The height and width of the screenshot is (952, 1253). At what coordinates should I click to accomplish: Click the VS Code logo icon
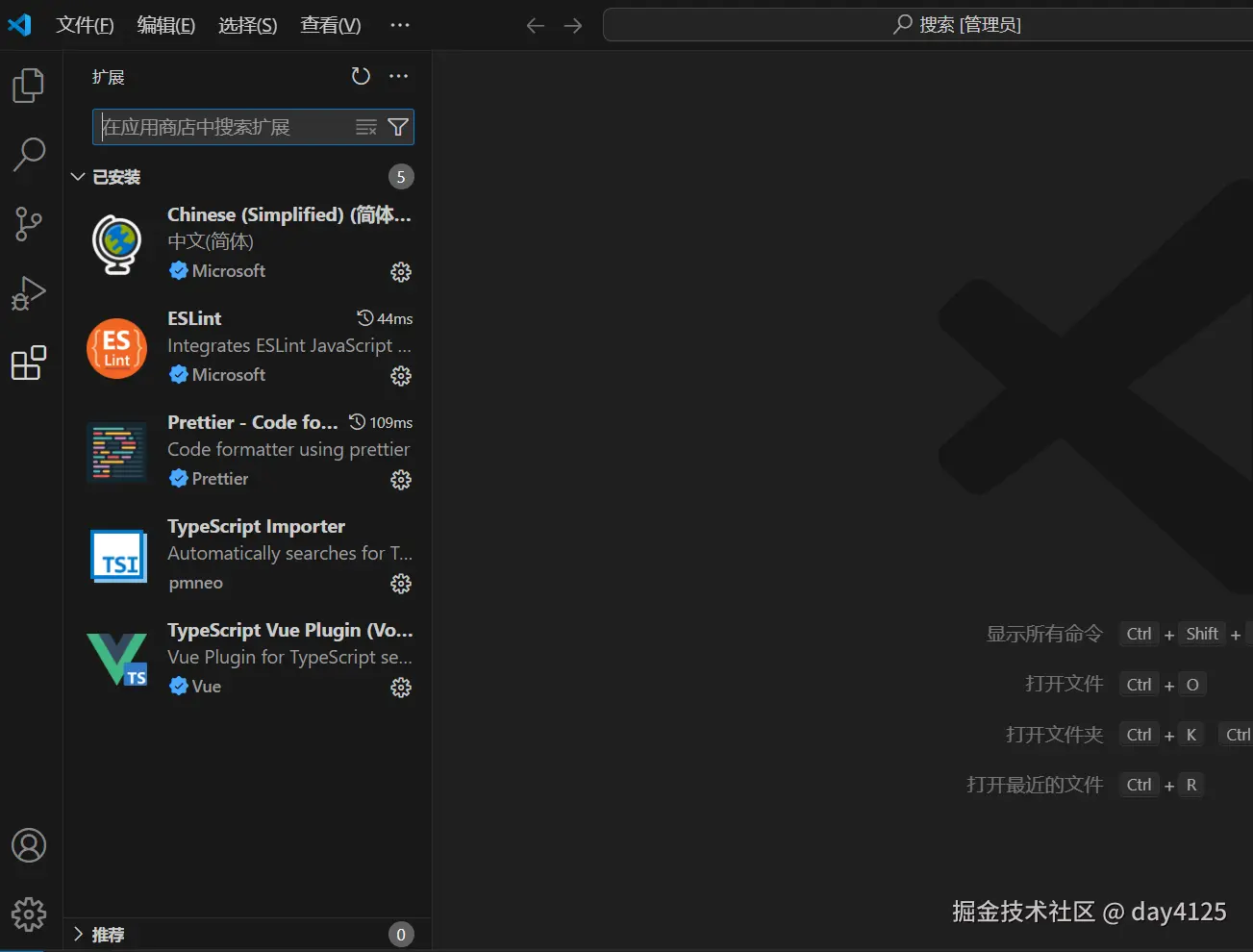[19, 25]
